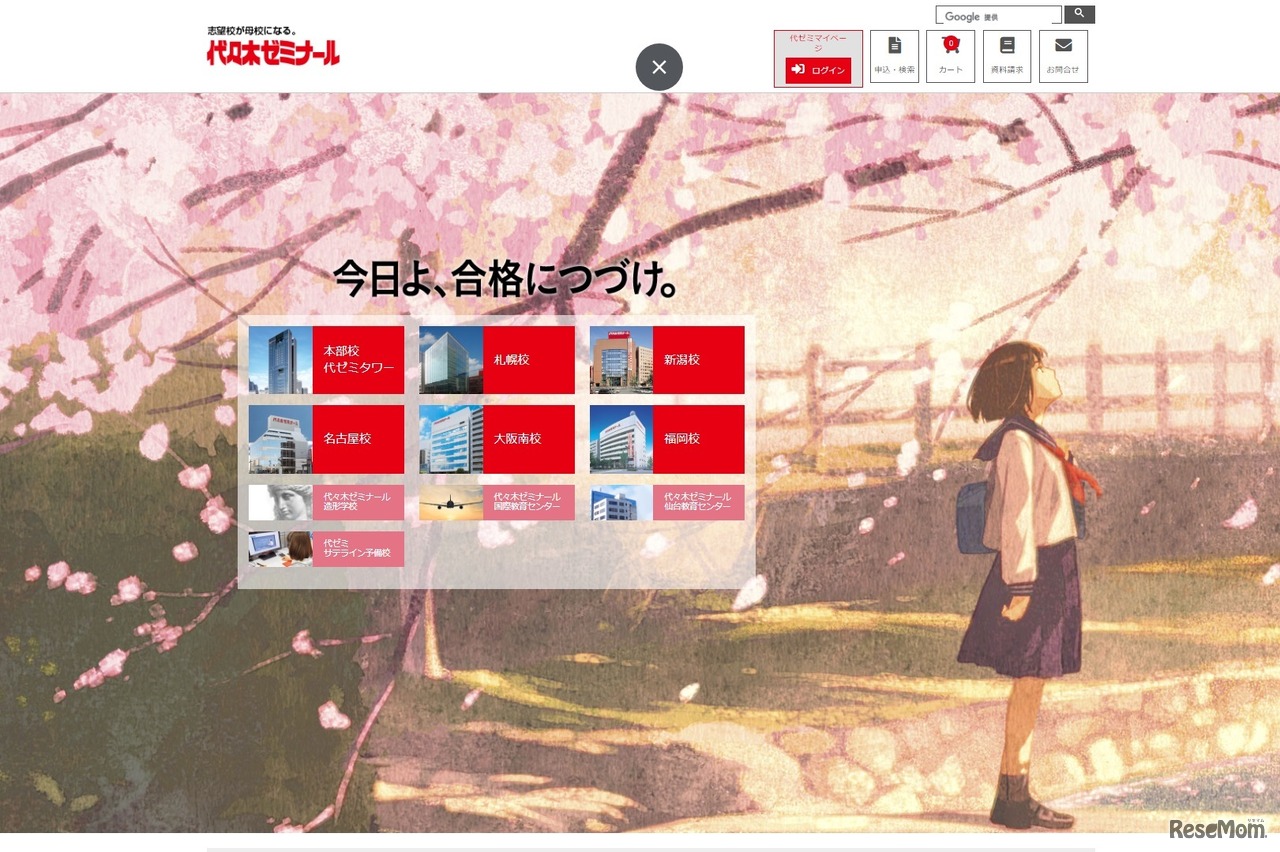
Task: Open the カート shopping cart
Action: click(x=950, y=56)
